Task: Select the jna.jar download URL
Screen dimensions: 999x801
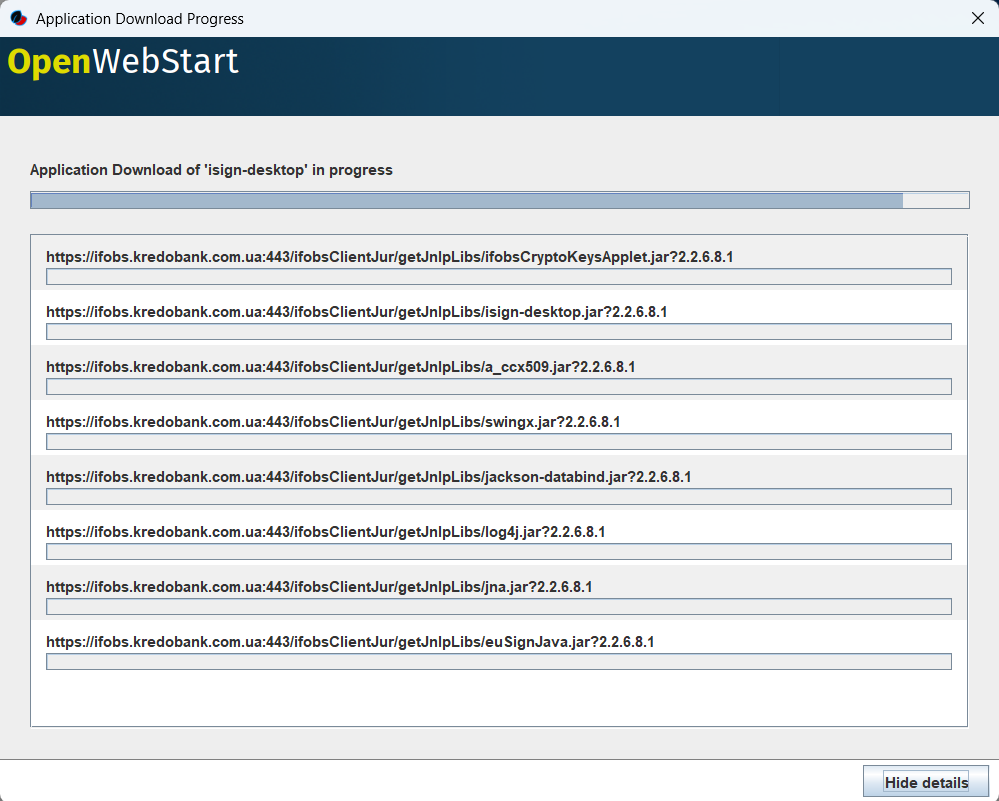Action: coord(319,586)
